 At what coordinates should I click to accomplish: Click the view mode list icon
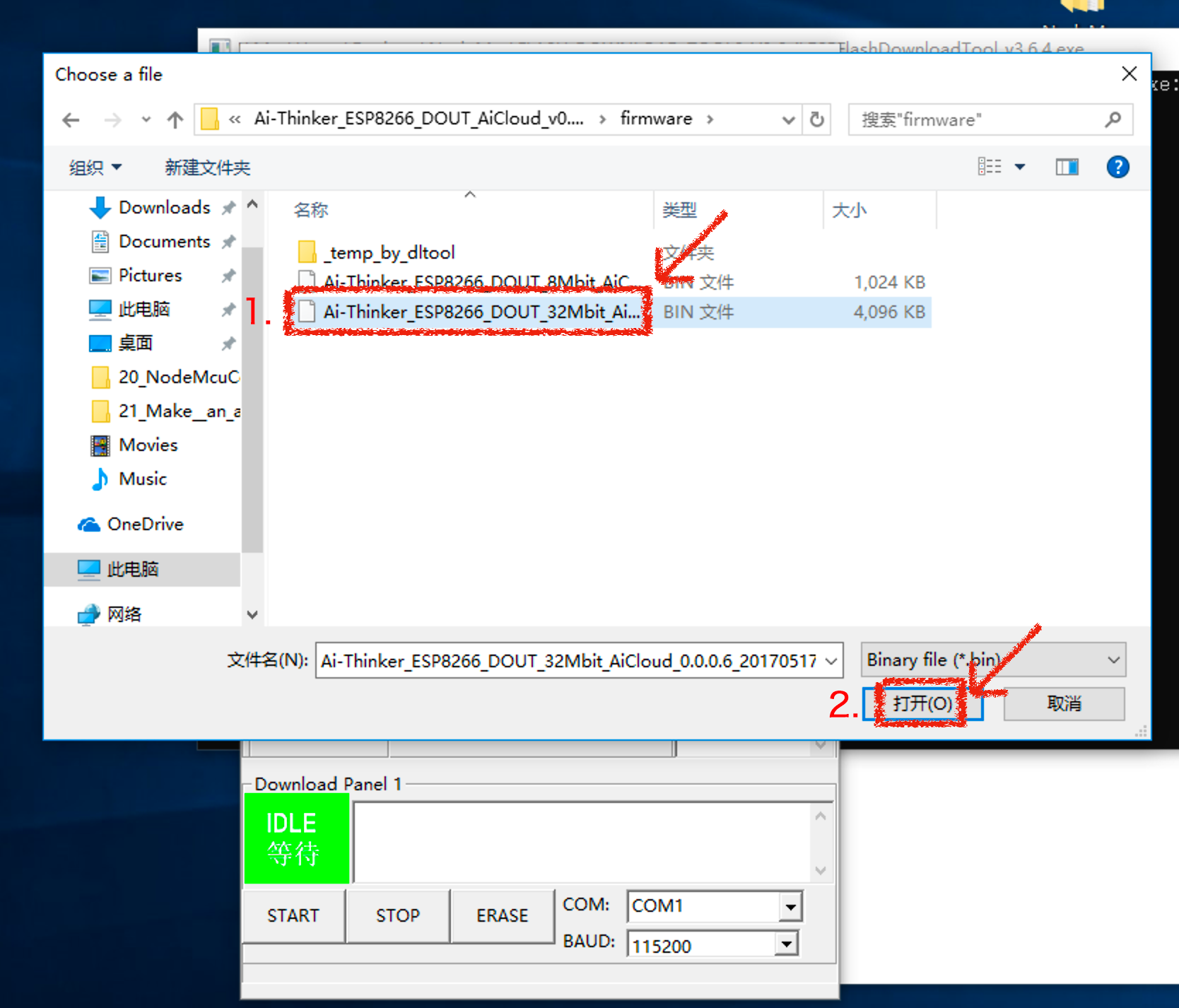(990, 167)
